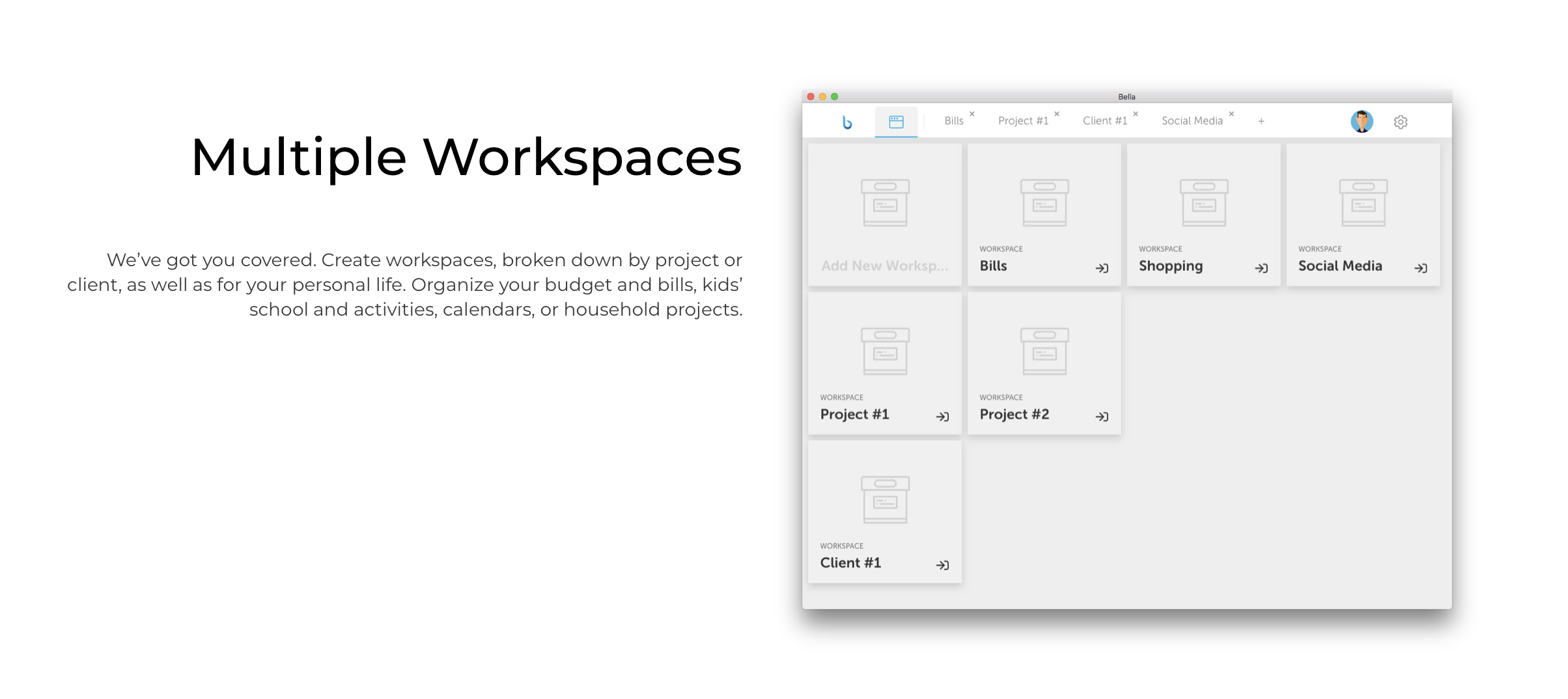Screen dimensions: 1568x699
Task: Click the Bella logo icon
Action: 847,122
